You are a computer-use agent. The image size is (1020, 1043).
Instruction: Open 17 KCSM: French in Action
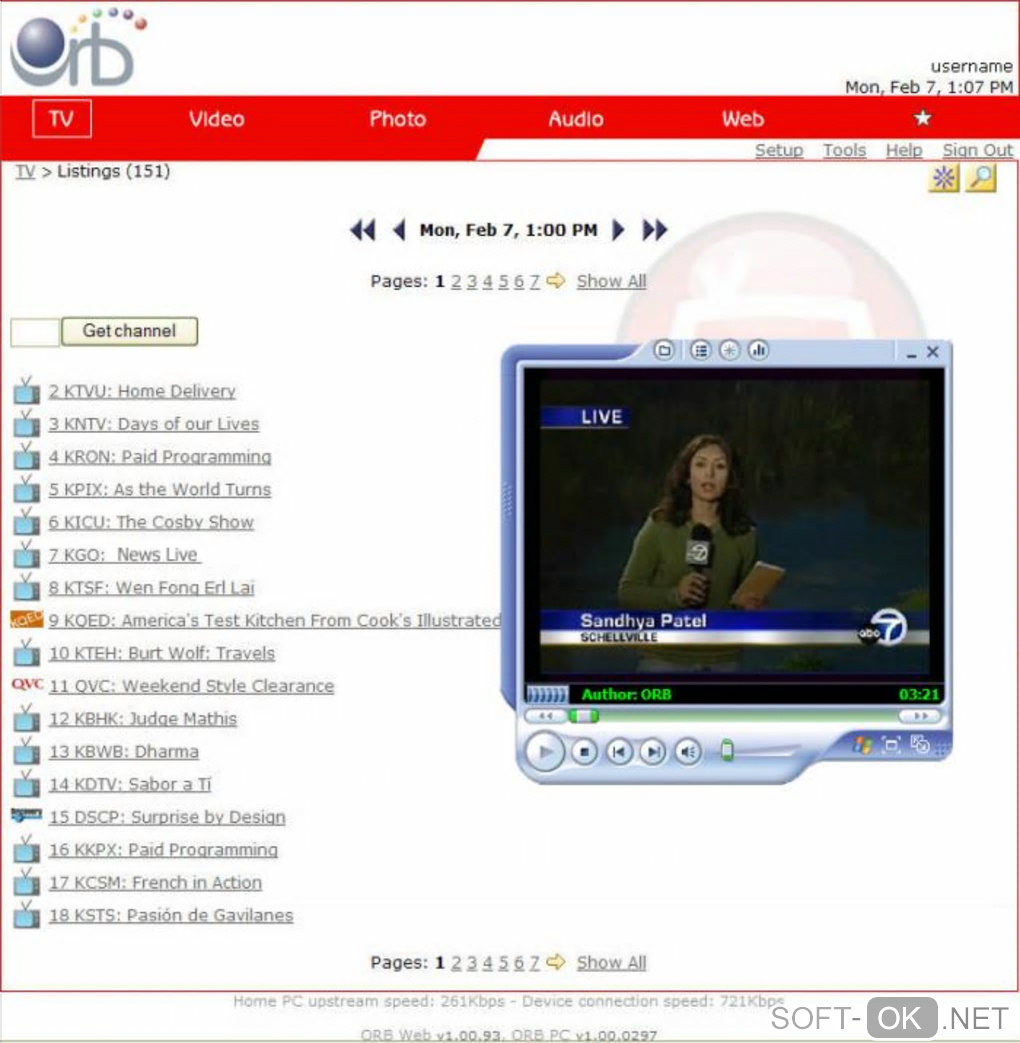coord(155,882)
